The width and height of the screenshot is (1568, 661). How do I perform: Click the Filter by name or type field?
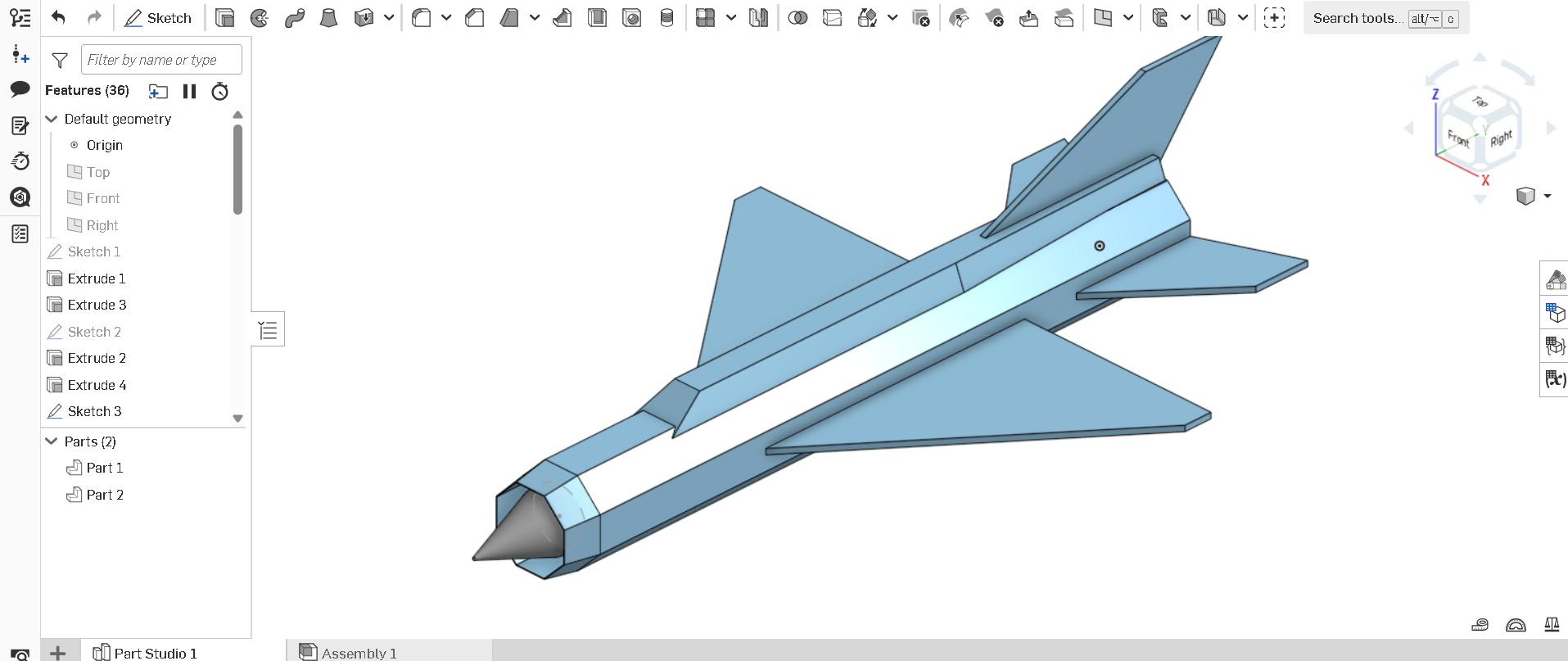[161, 60]
